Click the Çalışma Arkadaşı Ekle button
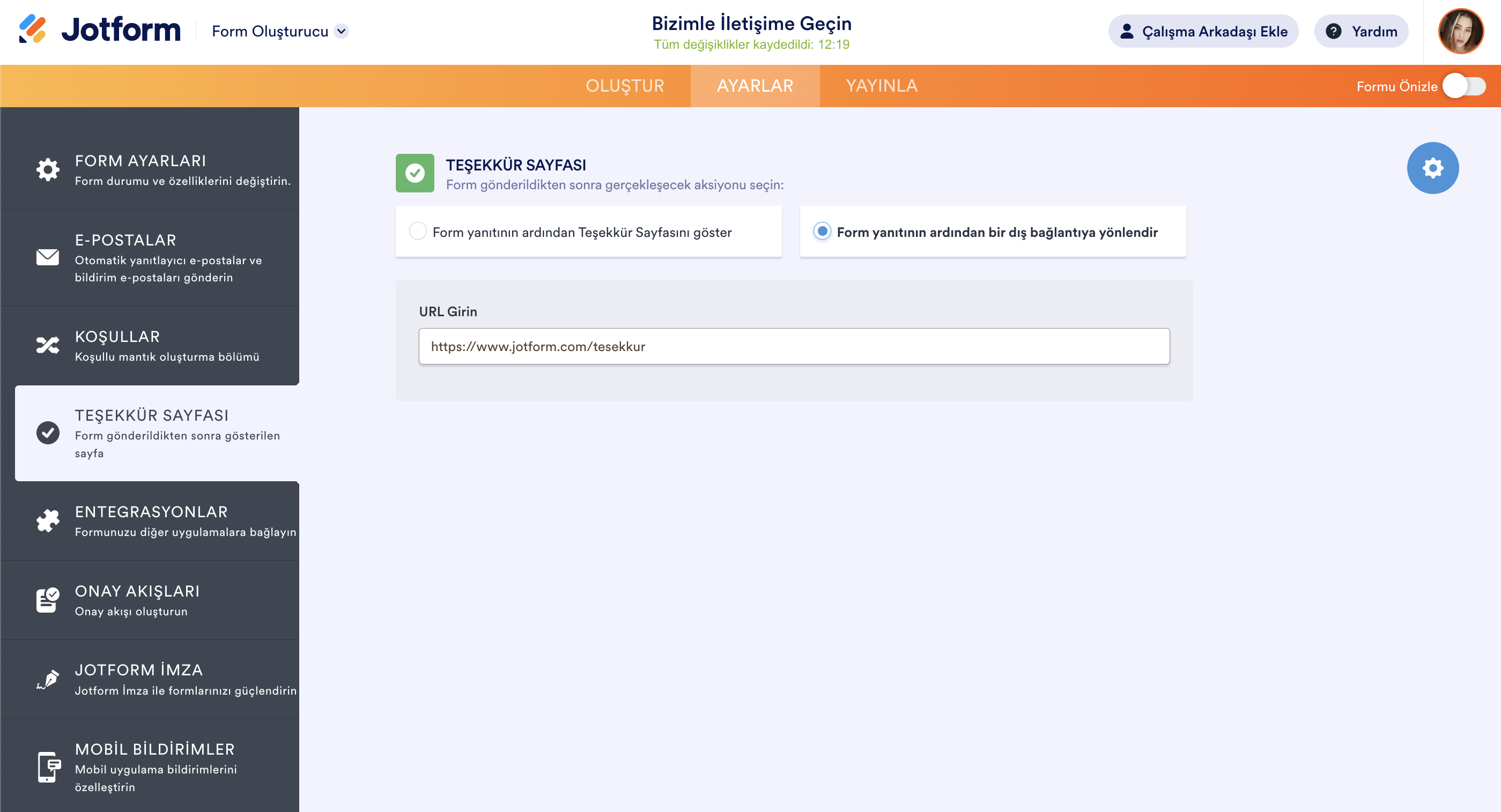 click(1203, 32)
